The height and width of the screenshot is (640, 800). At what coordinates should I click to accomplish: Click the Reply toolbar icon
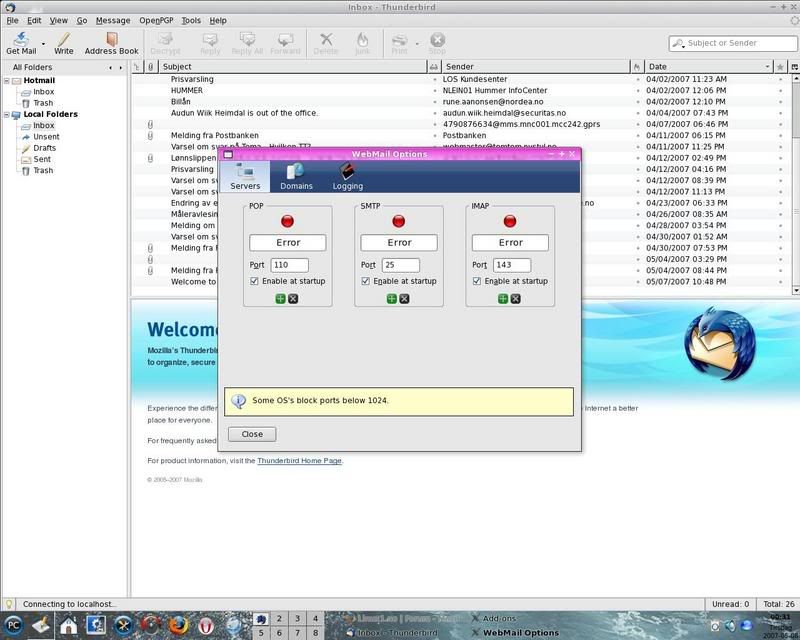pyautogui.click(x=210, y=43)
